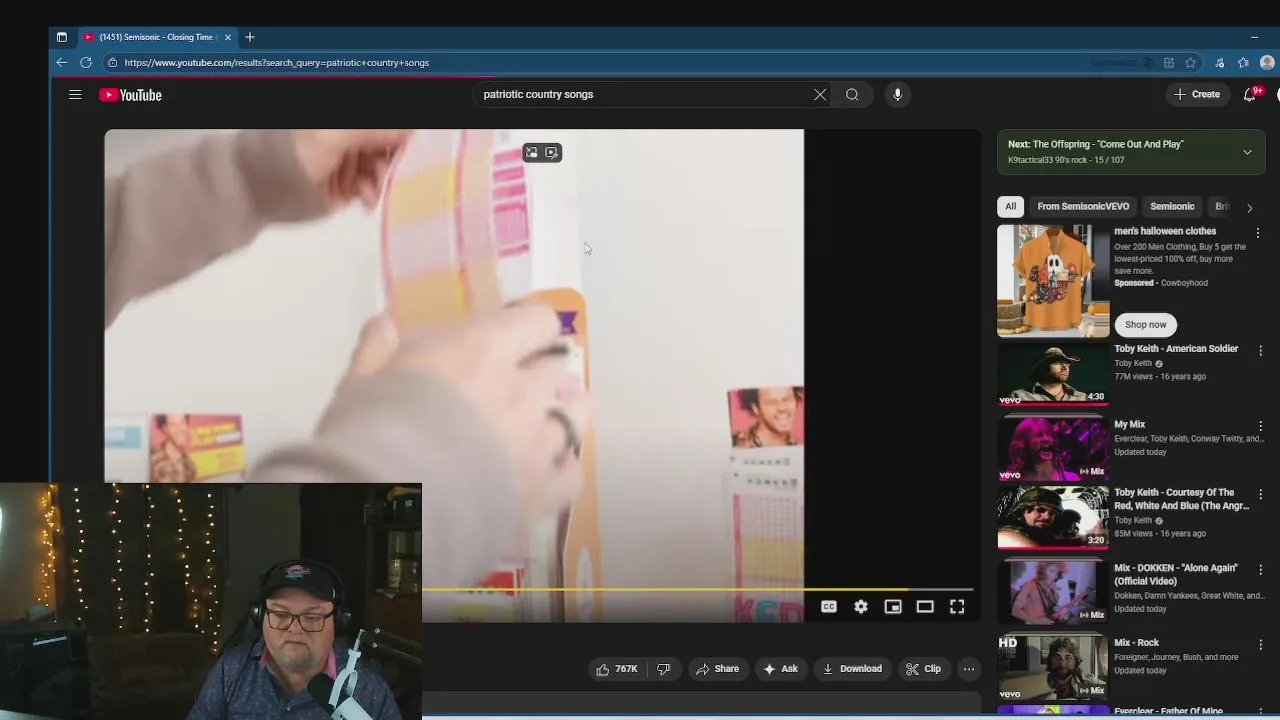Open a new browser tab

[250, 37]
